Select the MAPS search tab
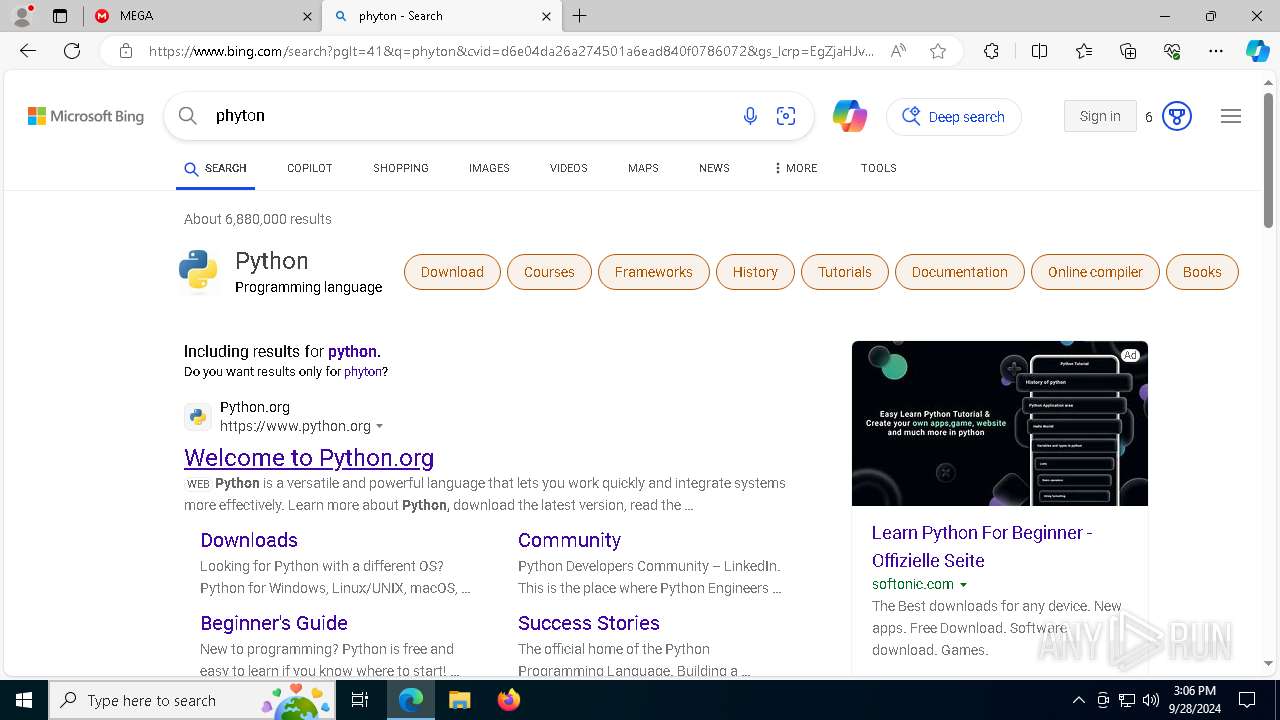This screenshot has height=720, width=1280. click(x=643, y=168)
